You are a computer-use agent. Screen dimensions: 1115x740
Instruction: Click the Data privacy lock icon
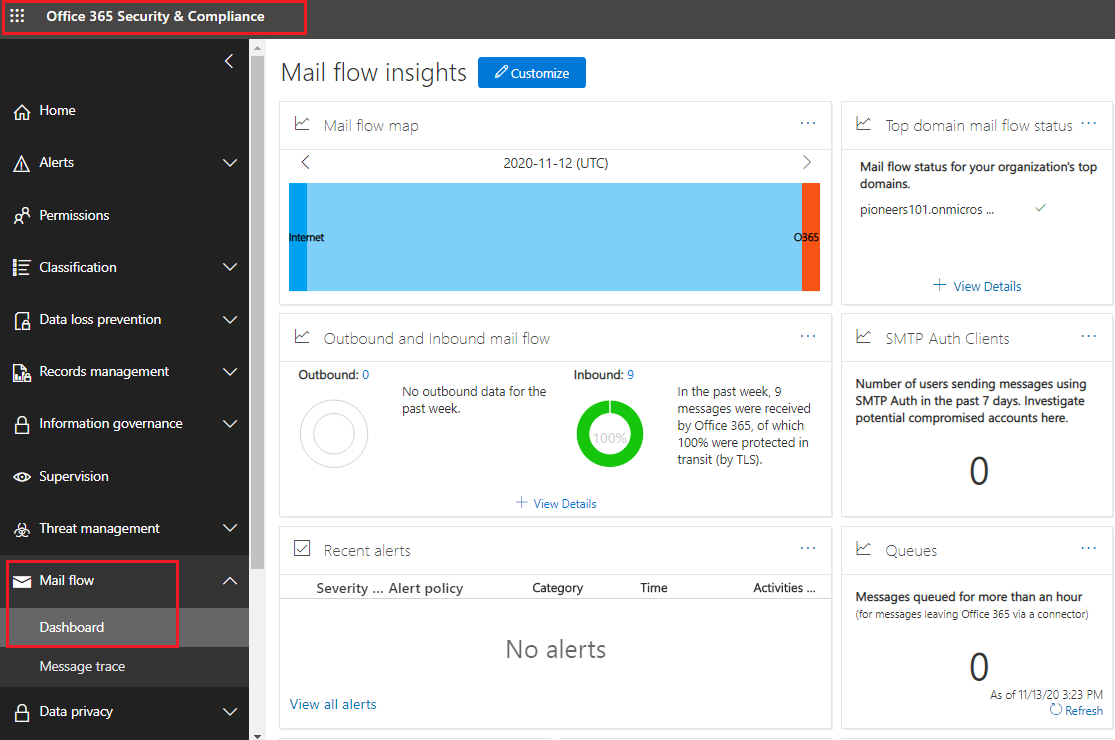[22, 712]
